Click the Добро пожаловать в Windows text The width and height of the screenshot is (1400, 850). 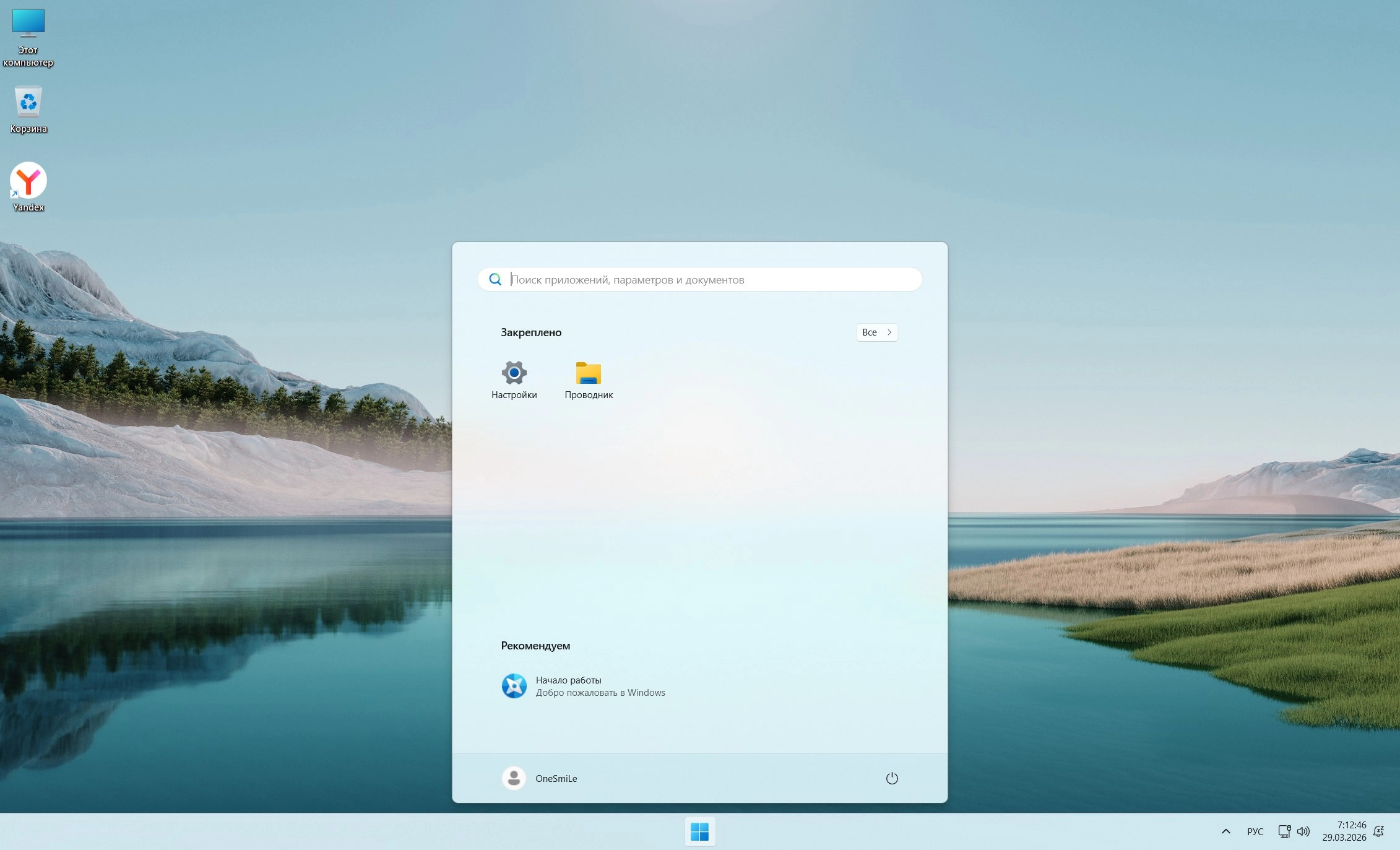[x=600, y=693]
